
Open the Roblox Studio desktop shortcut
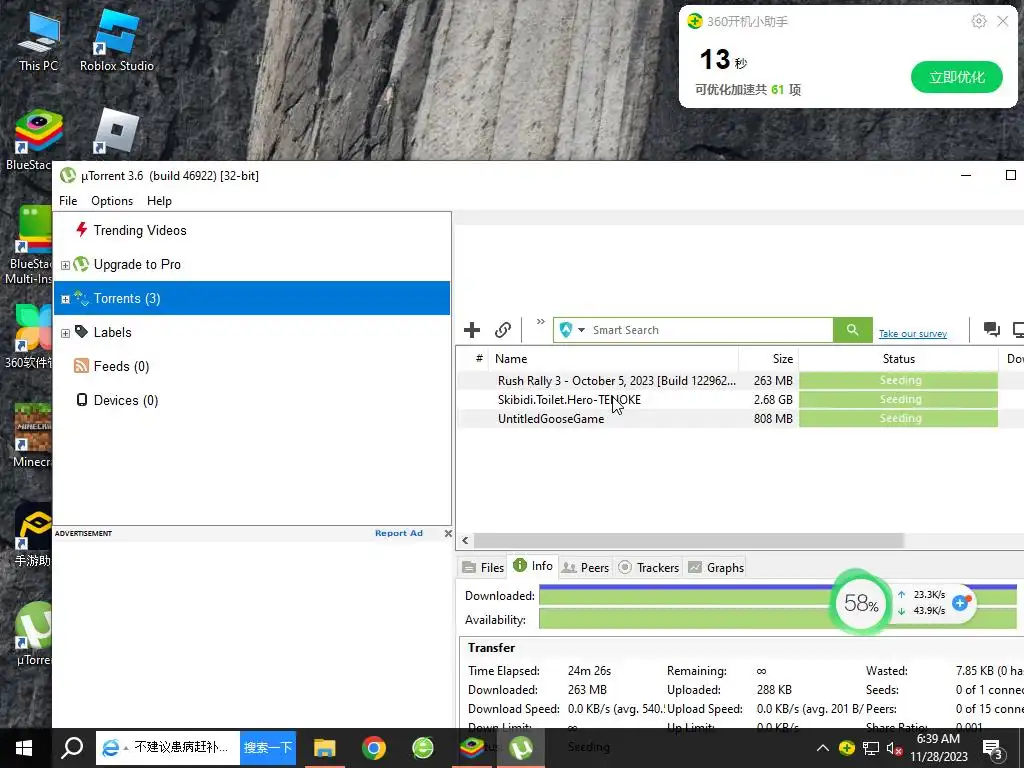(x=116, y=41)
